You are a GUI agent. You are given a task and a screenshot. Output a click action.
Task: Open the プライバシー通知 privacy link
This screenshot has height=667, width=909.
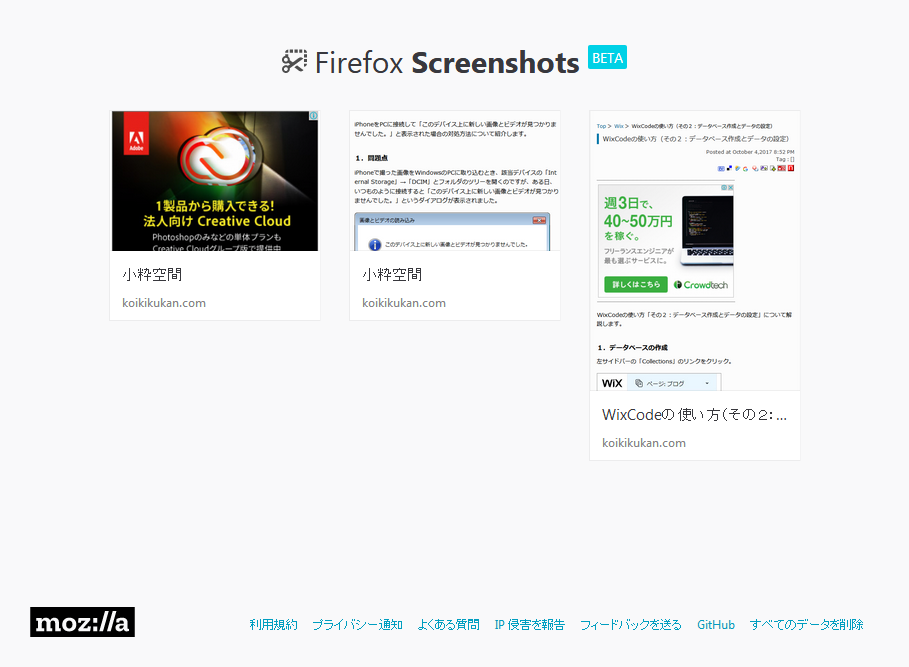[358, 625]
